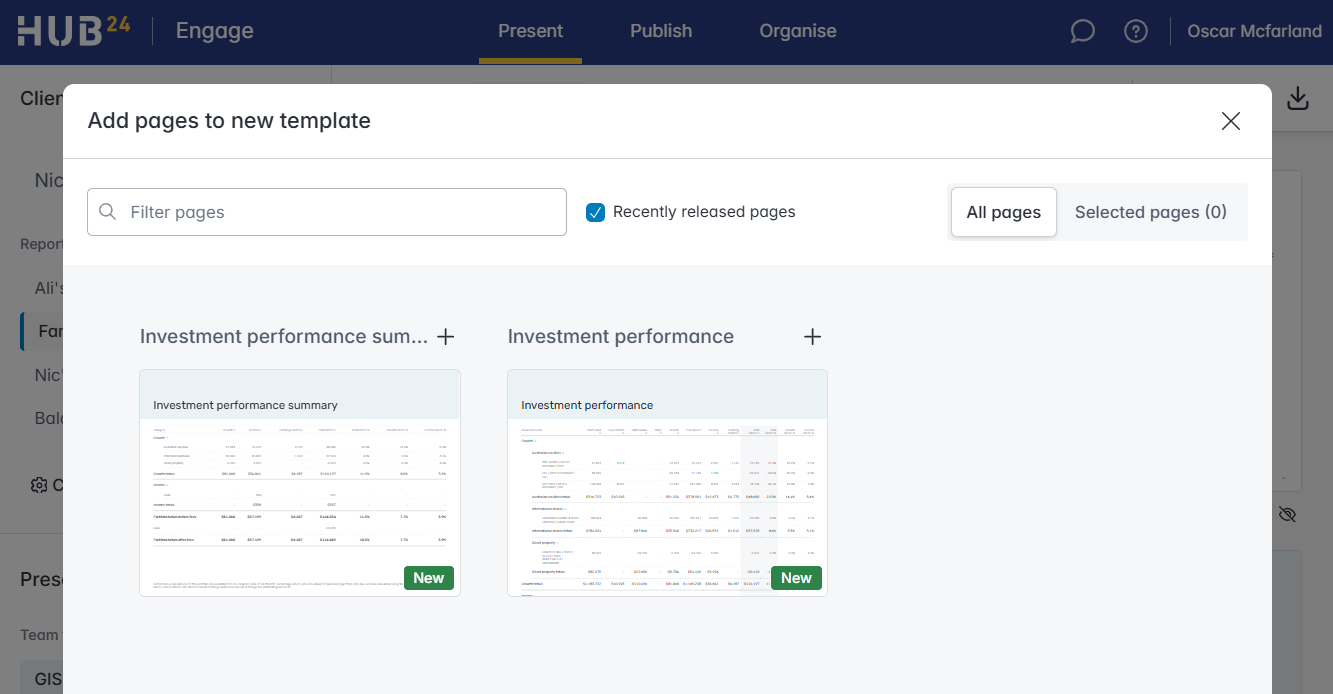Screen dimensions: 1333x694
Task: Click the magnifier icon in the filter field
Action: point(107,211)
